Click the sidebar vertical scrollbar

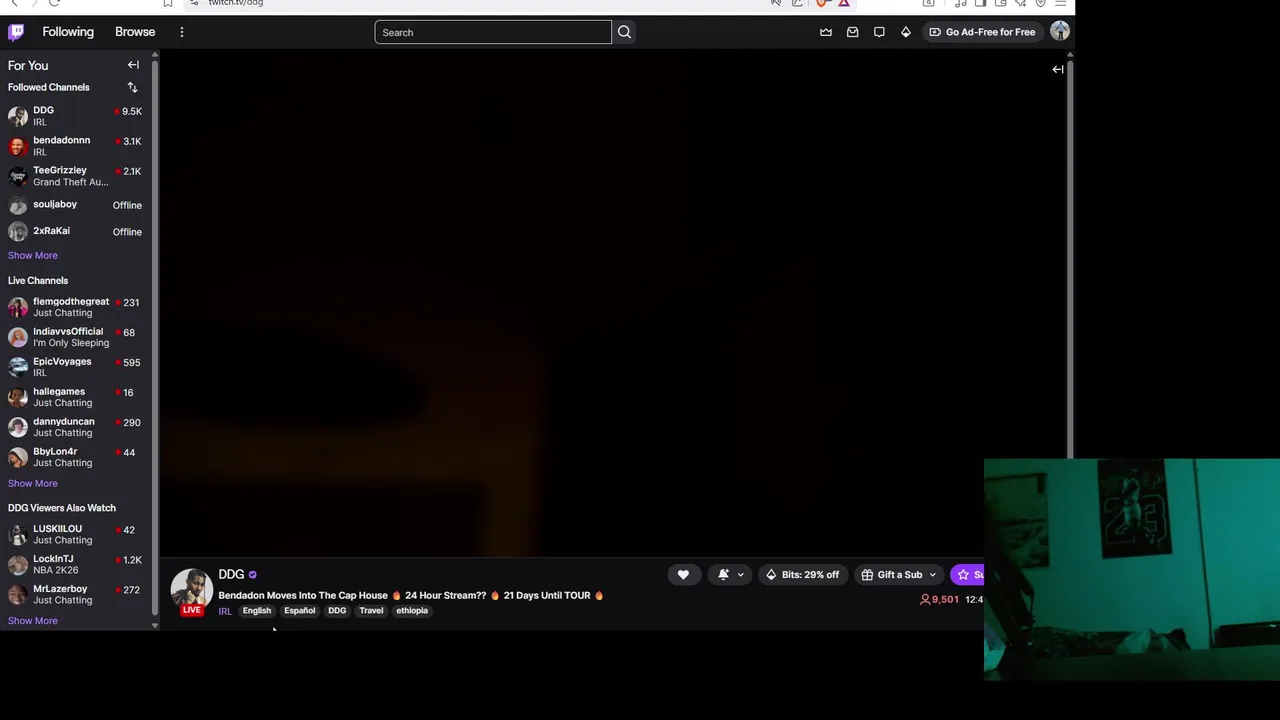pos(155,340)
